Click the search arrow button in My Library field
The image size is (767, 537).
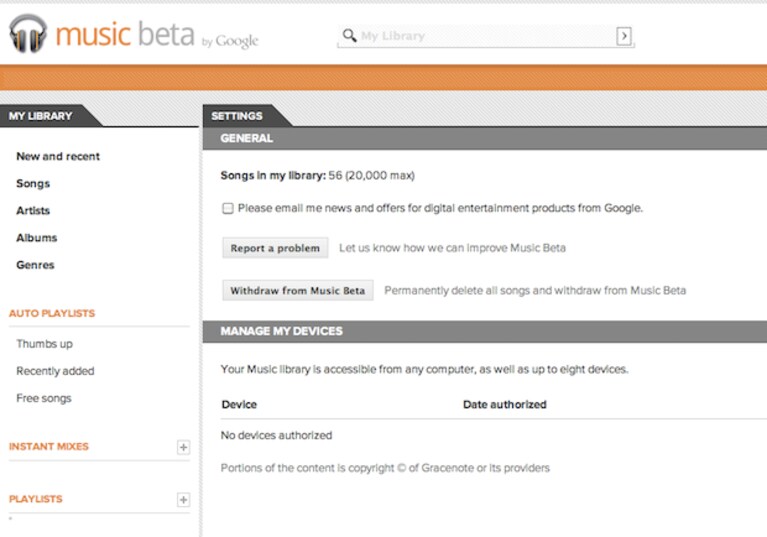click(624, 36)
